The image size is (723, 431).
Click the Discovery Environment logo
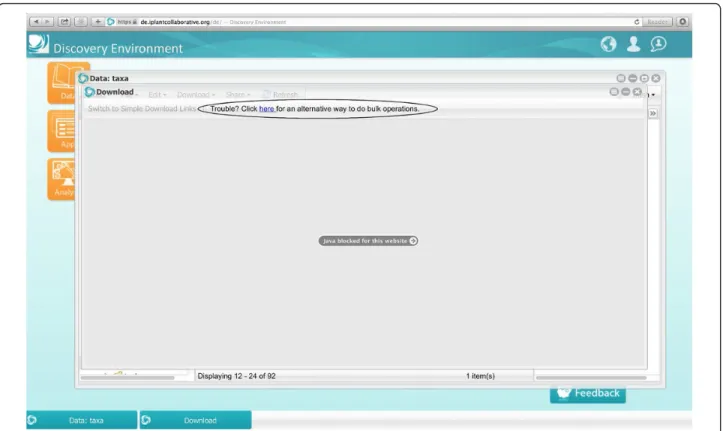point(38,44)
